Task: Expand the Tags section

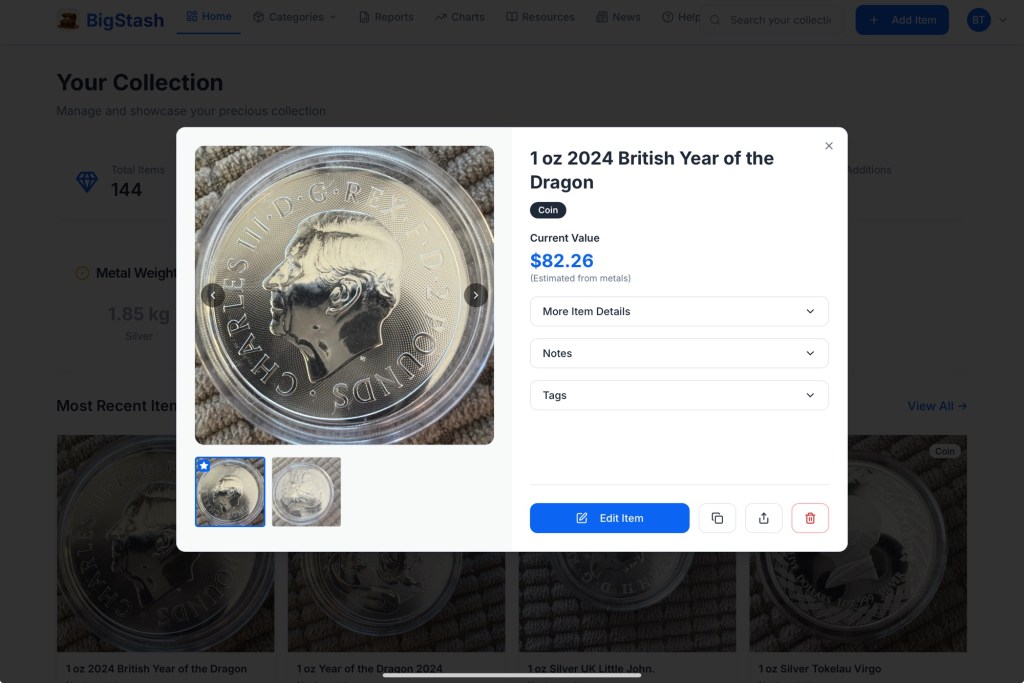Action: pyautogui.click(x=679, y=395)
